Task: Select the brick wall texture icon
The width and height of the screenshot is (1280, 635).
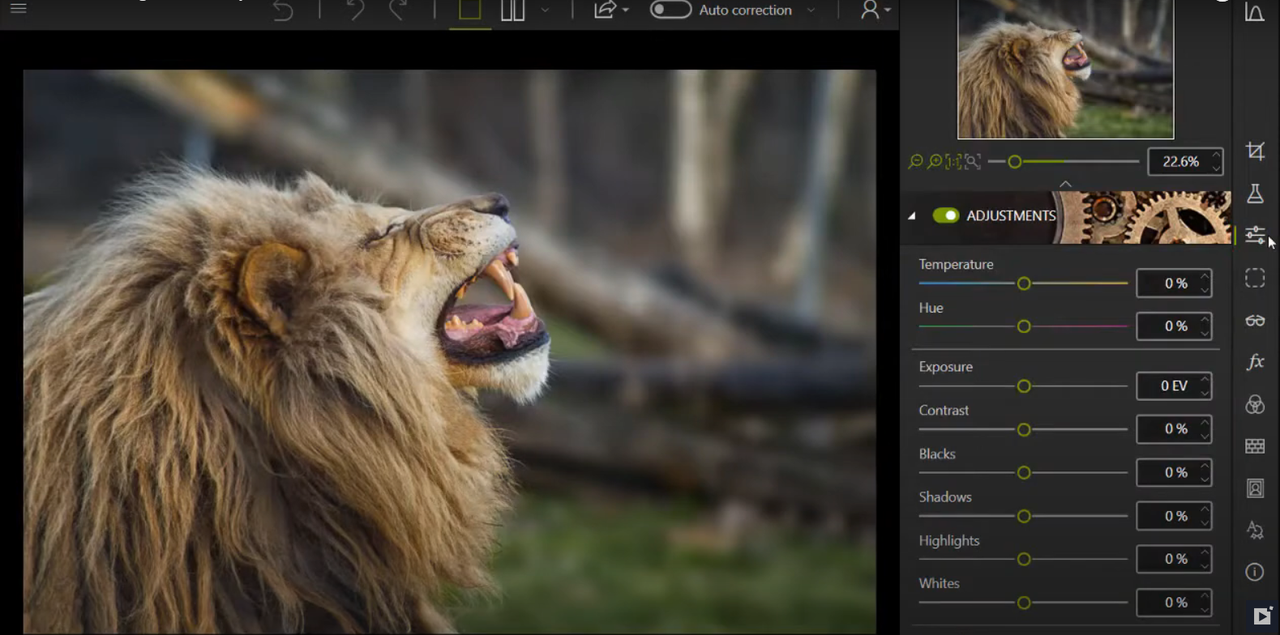Action: pos(1255,446)
